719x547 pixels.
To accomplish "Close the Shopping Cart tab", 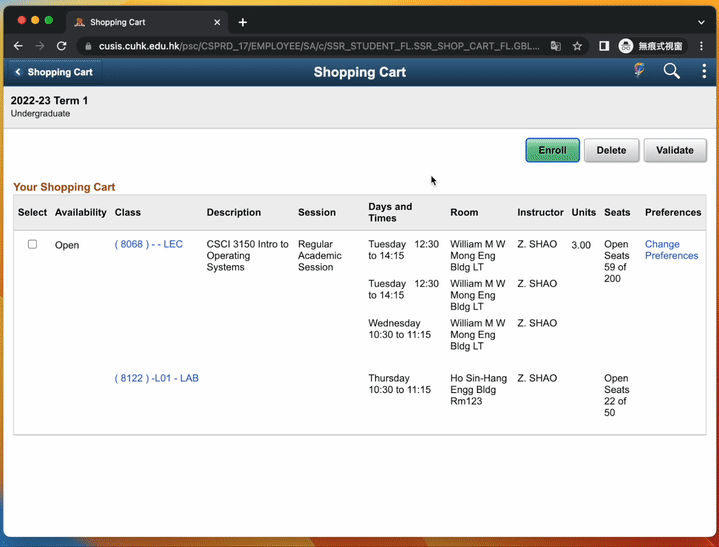I will [217, 22].
